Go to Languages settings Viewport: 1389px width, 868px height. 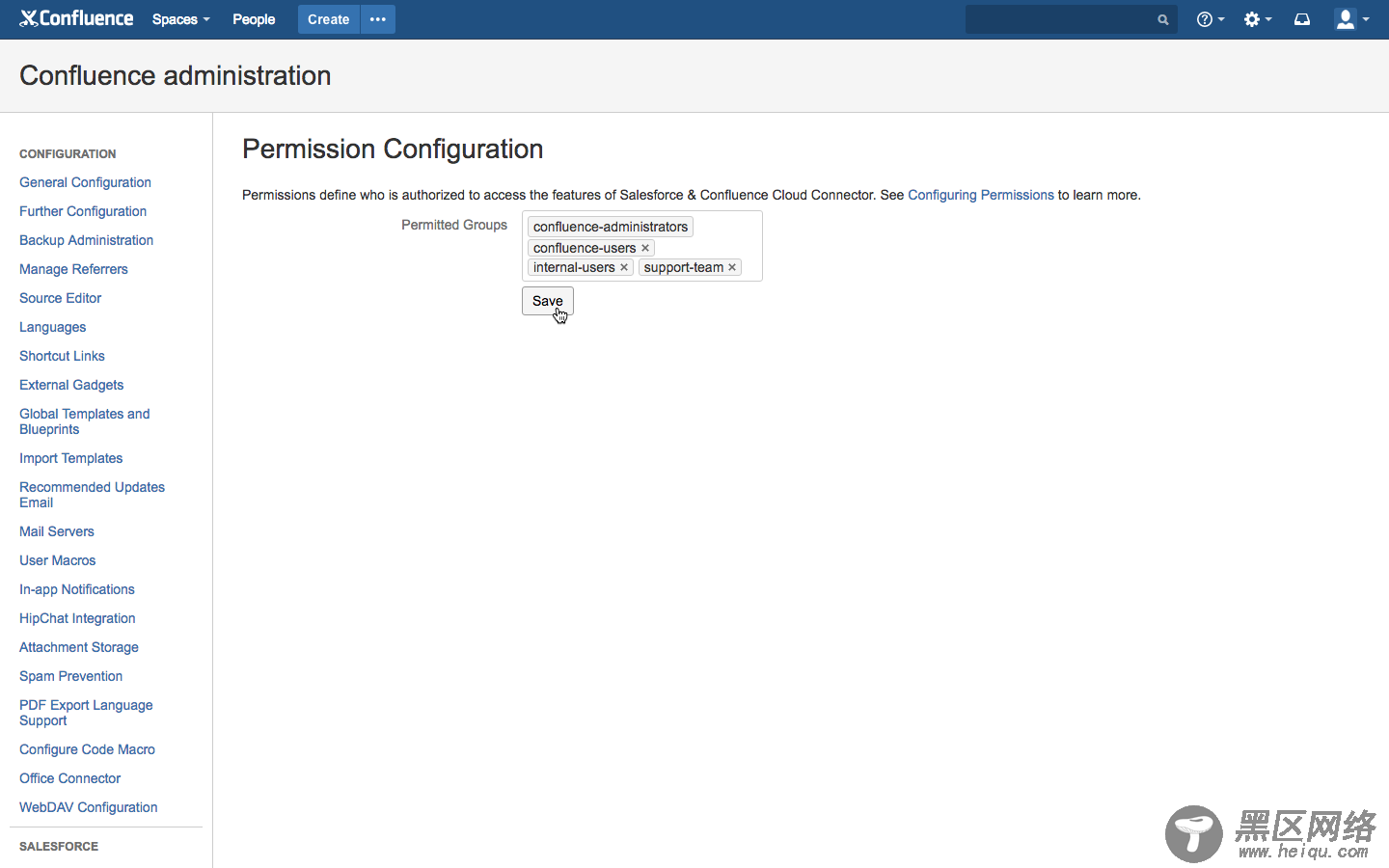(52, 327)
